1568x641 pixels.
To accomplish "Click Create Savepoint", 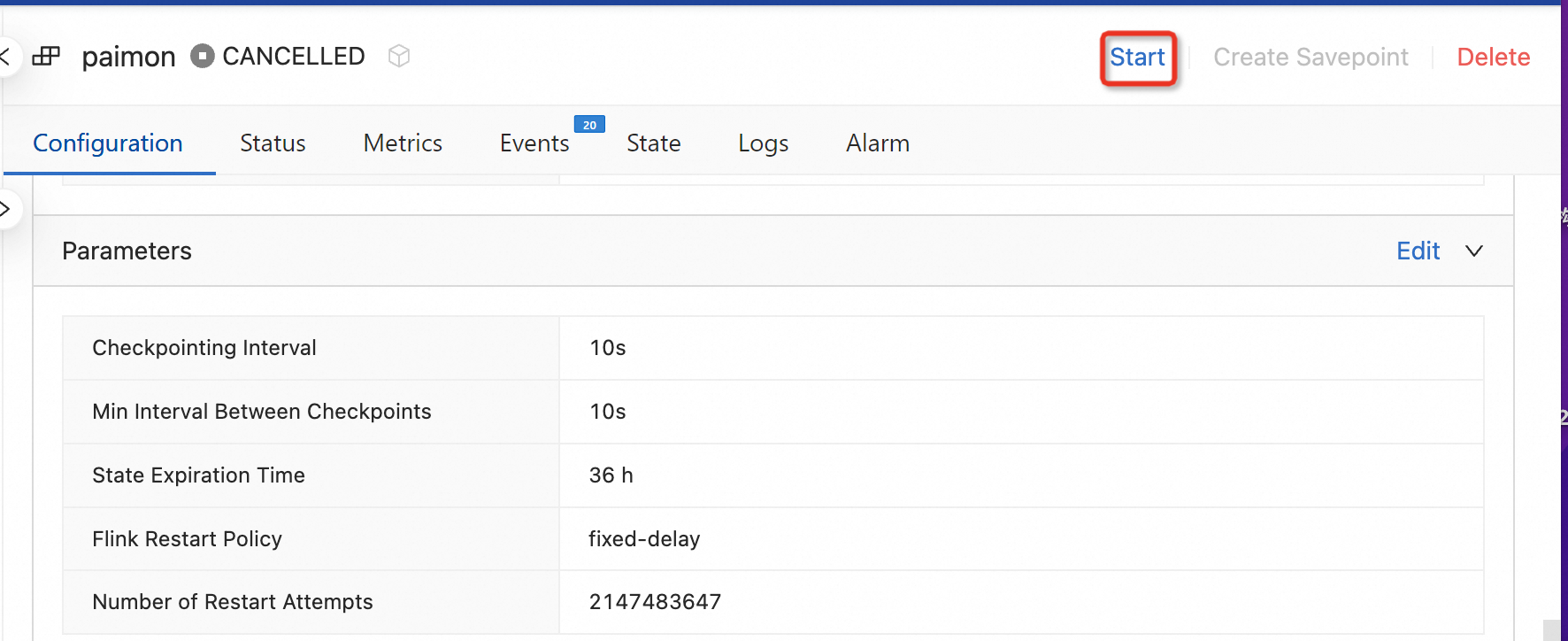I will coord(1311,57).
